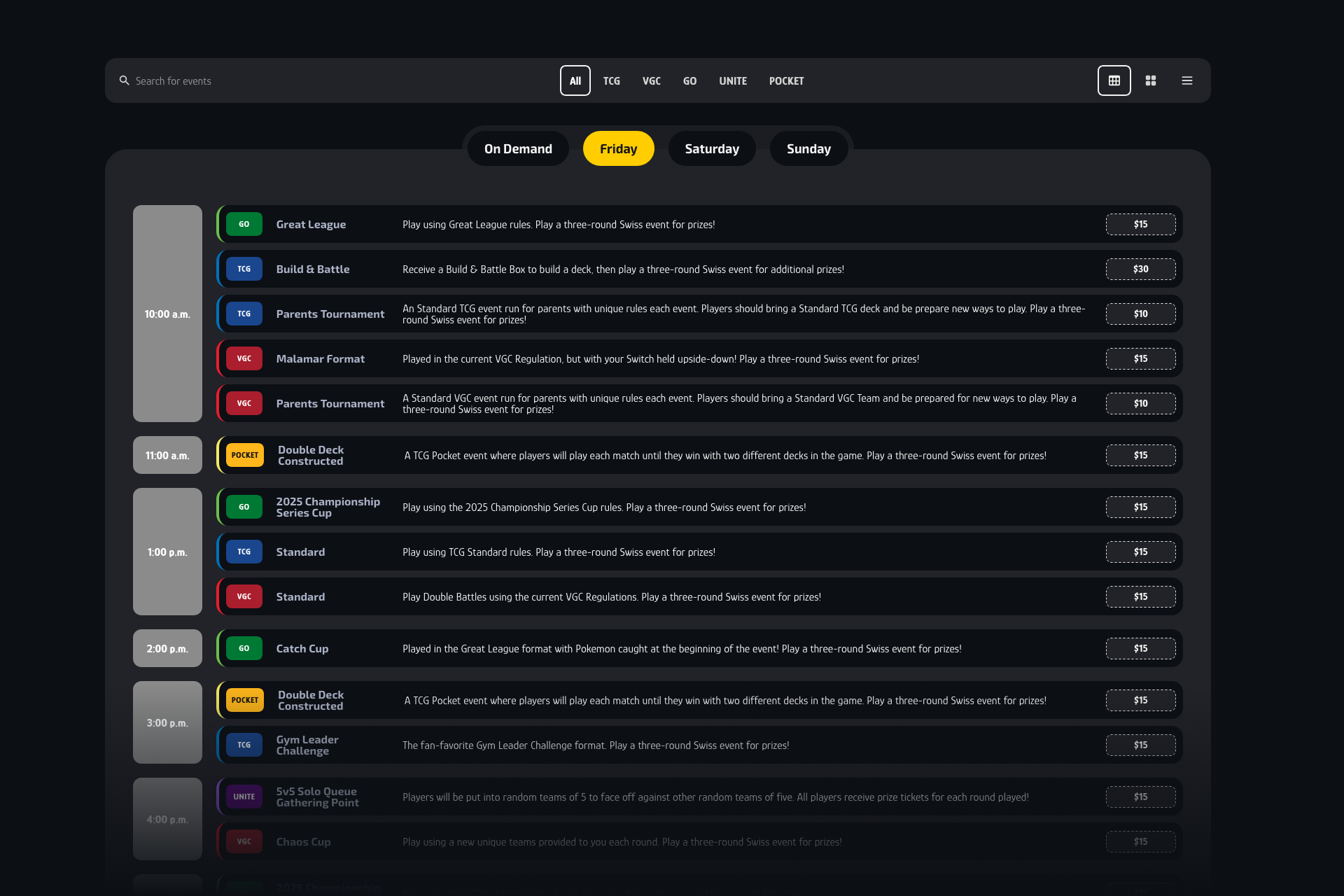Select the 2:00 p.m. time block
Image resolution: width=1344 pixels, height=896 pixels.
[167, 648]
